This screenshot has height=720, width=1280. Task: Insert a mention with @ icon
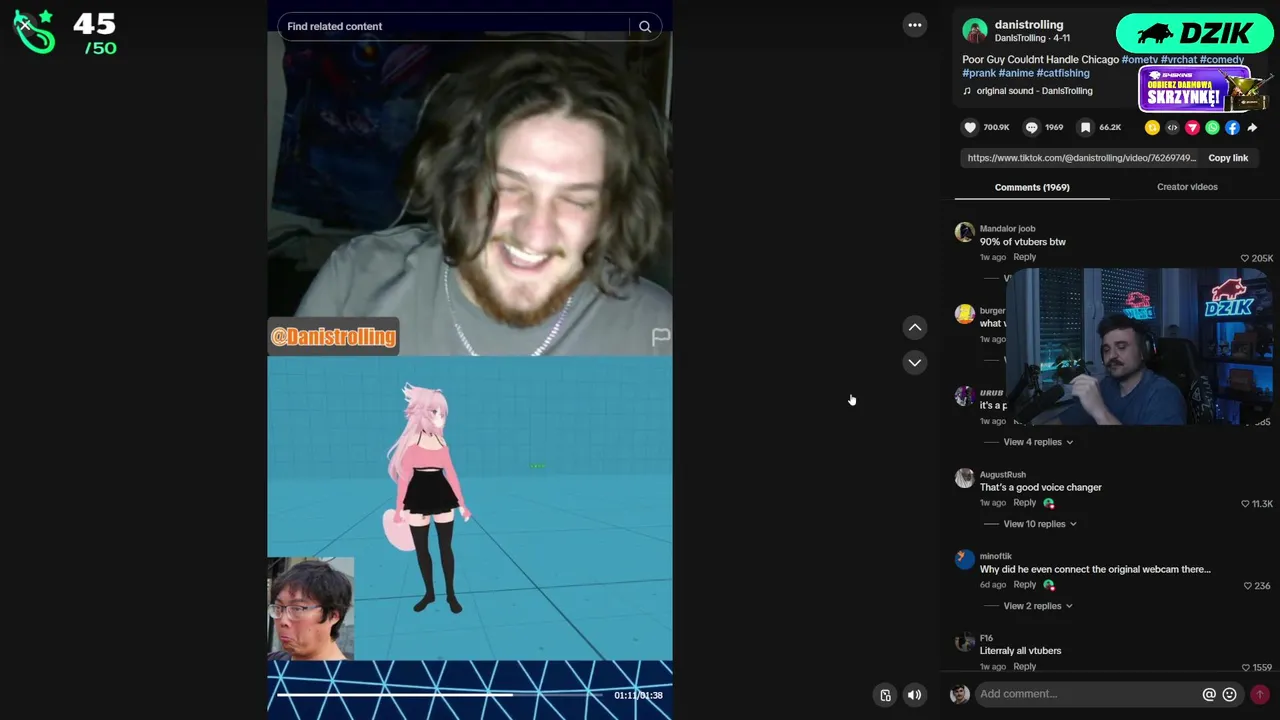[x=1209, y=694]
